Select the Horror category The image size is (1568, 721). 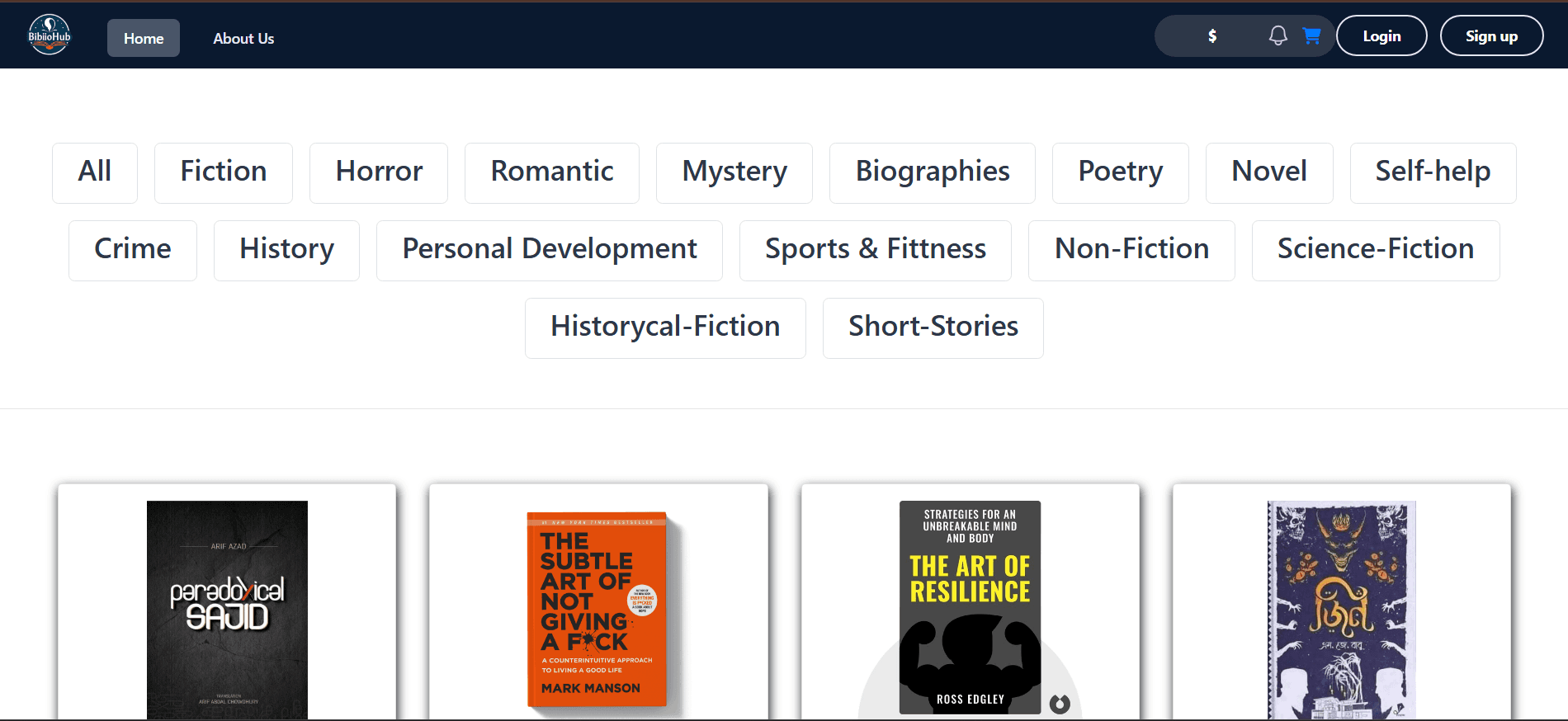pos(378,172)
